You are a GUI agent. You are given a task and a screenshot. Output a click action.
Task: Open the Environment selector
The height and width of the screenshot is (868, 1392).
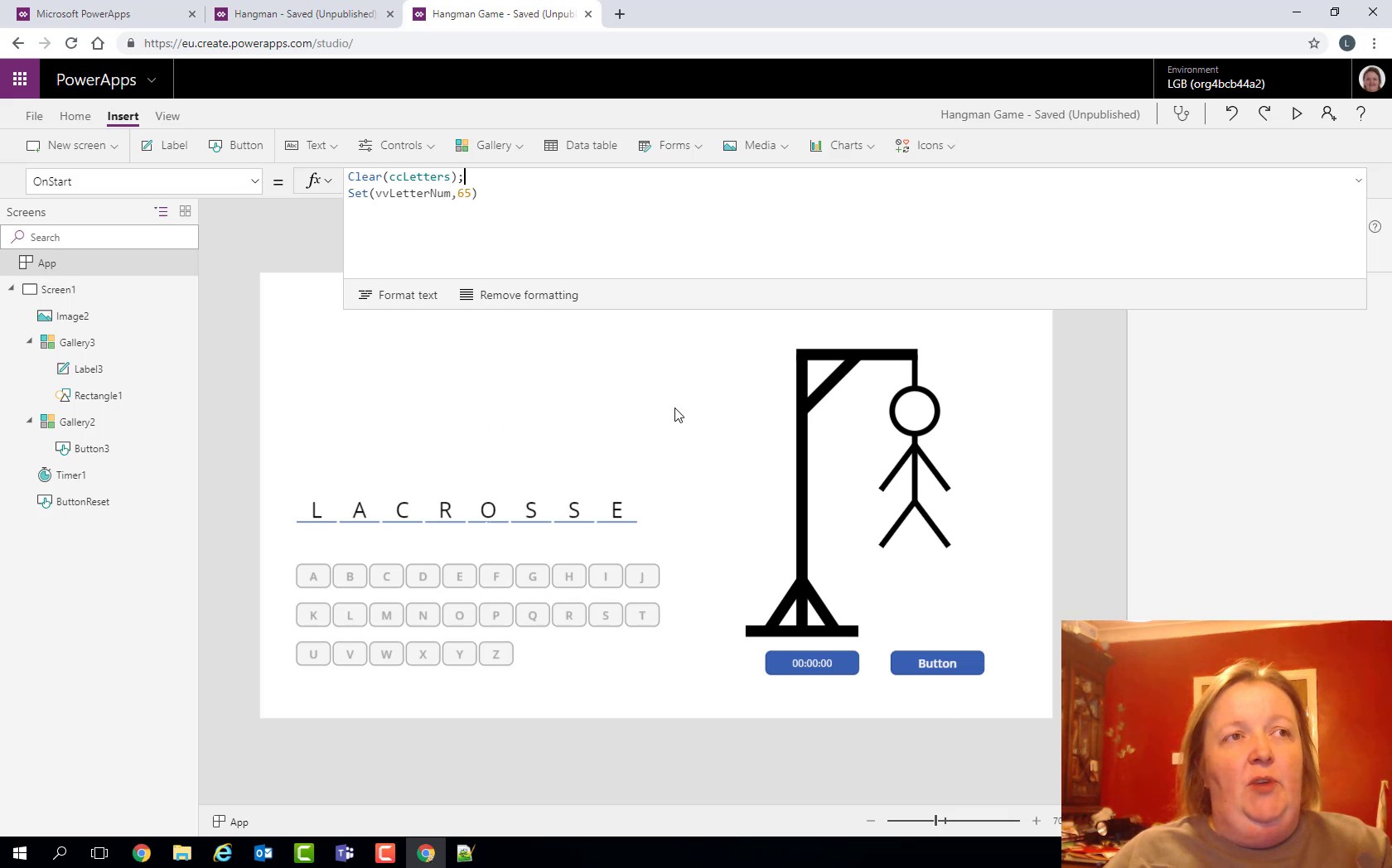click(1251, 78)
